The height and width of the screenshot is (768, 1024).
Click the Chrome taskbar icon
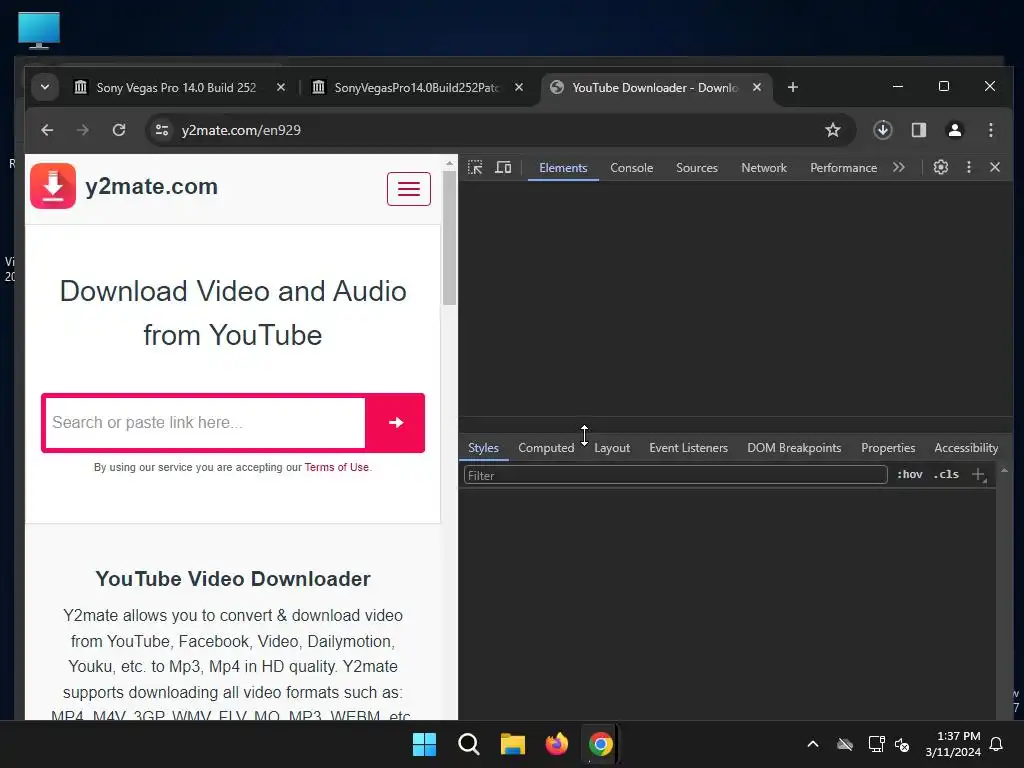coord(601,744)
